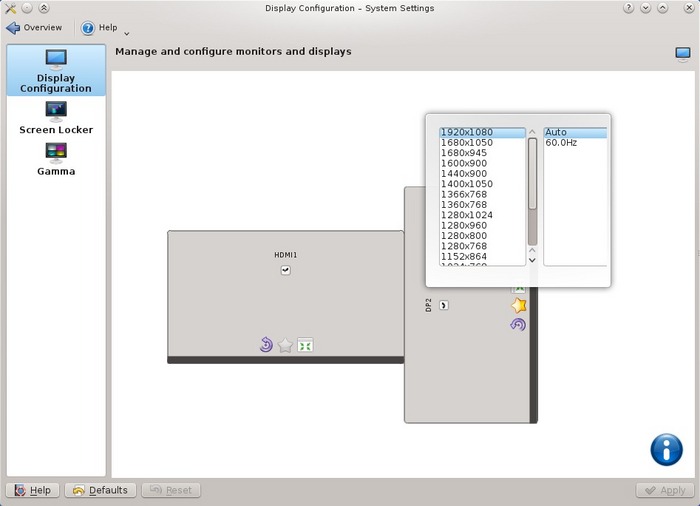Click the monitor icon in top-right header

(x=682, y=54)
